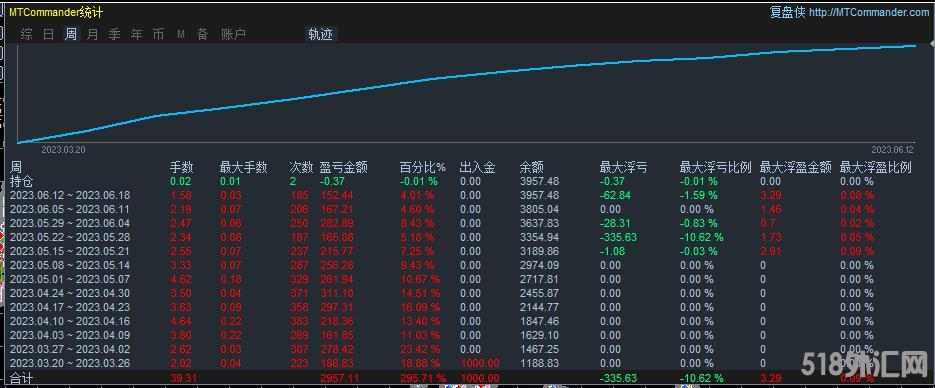Image resolution: width=935 pixels, height=388 pixels.
Task: Click the max floating loss -28.31
Action: pos(615,224)
